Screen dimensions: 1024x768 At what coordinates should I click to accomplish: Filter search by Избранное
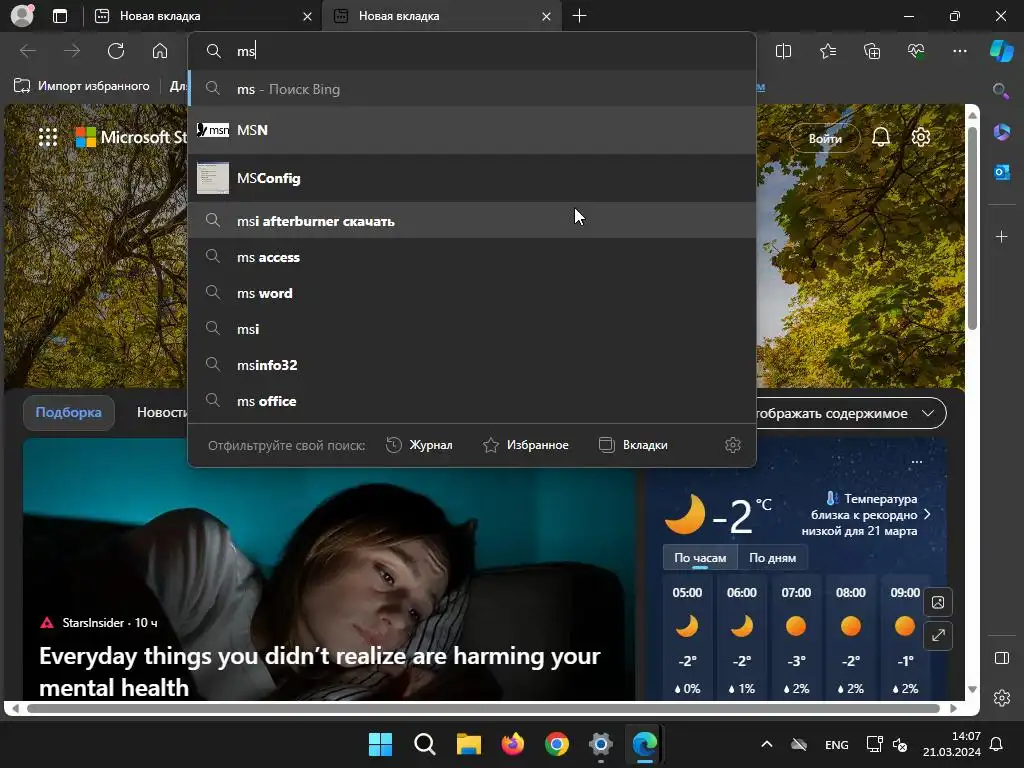pyautogui.click(x=526, y=445)
